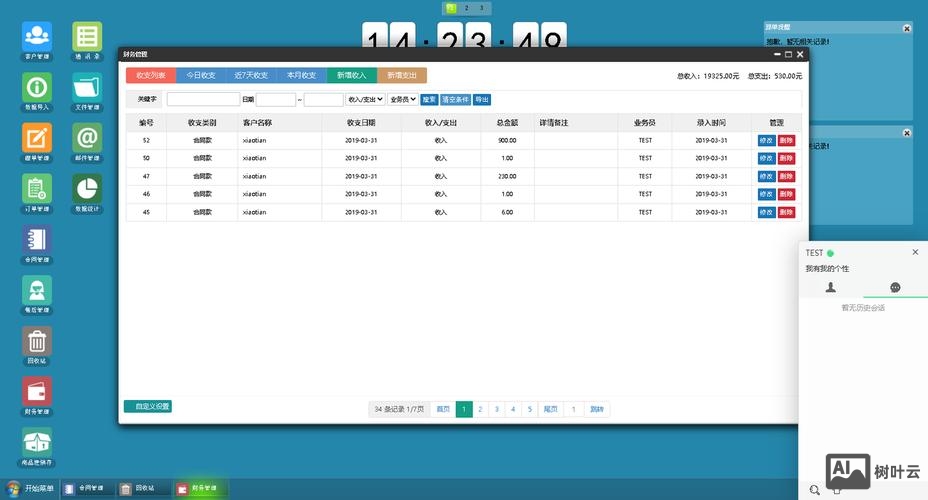Click the 清空条件 clear filters button
The width and height of the screenshot is (928, 500).
point(455,99)
